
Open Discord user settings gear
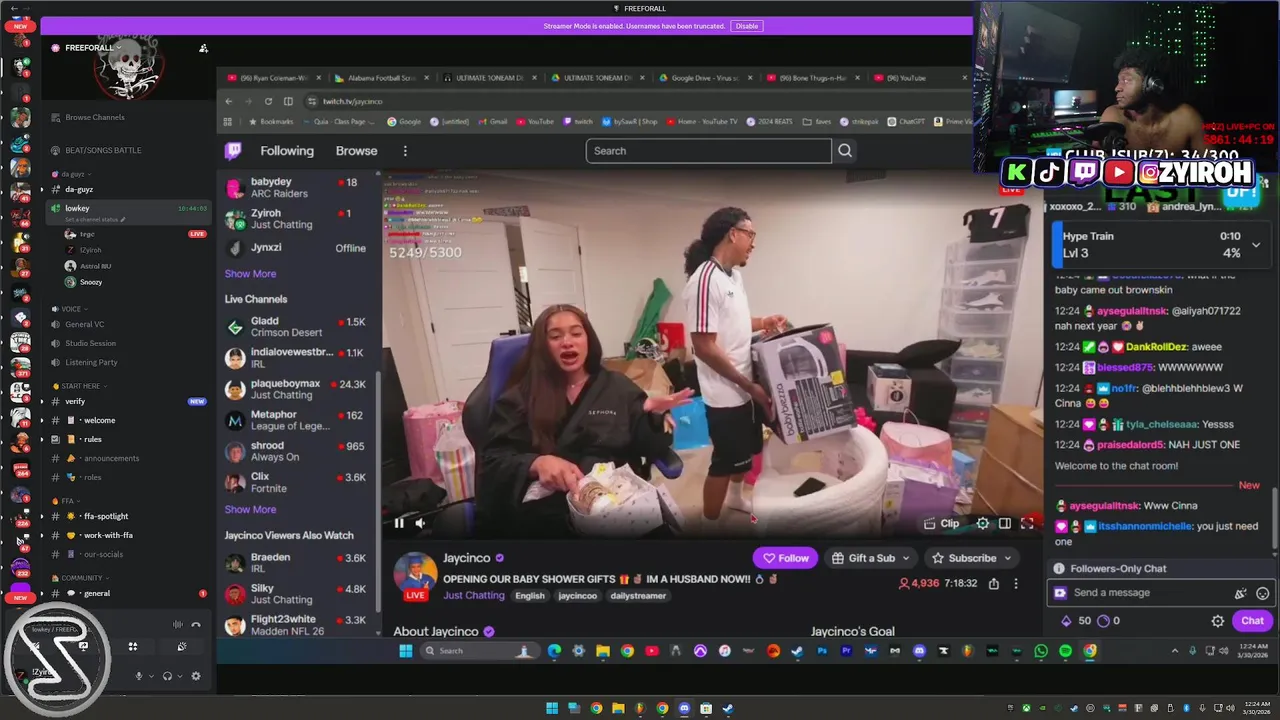click(195, 676)
